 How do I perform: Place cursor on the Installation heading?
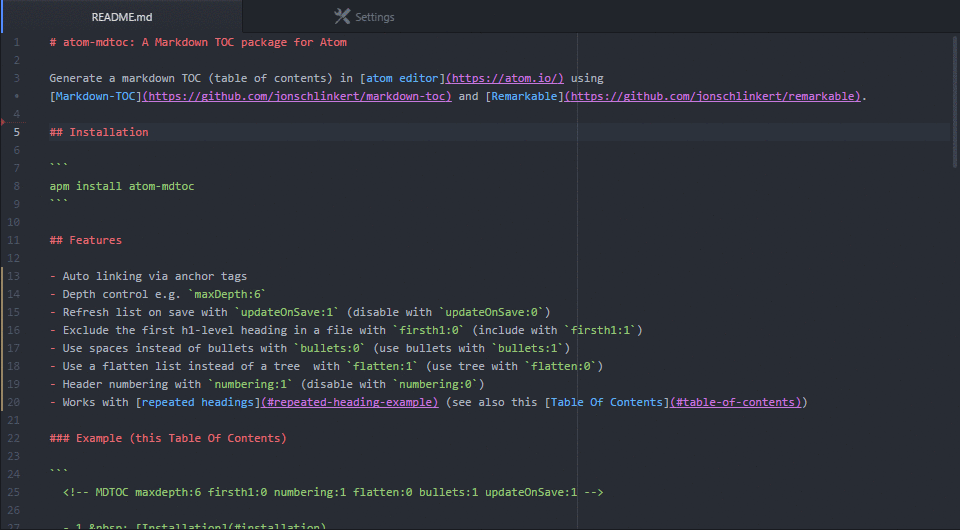[x=99, y=132]
